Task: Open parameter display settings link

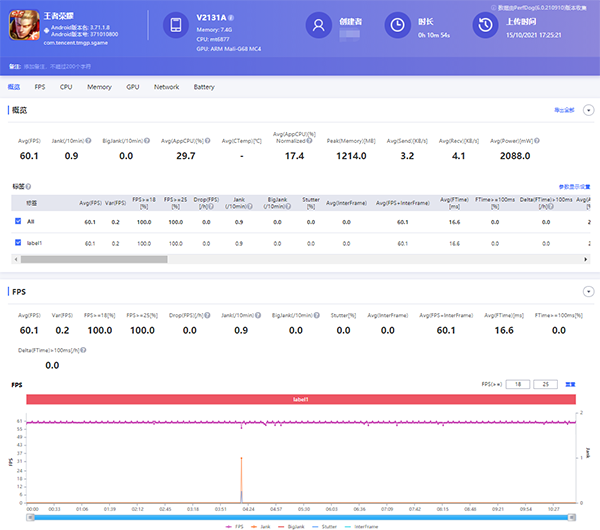Action: pos(574,187)
